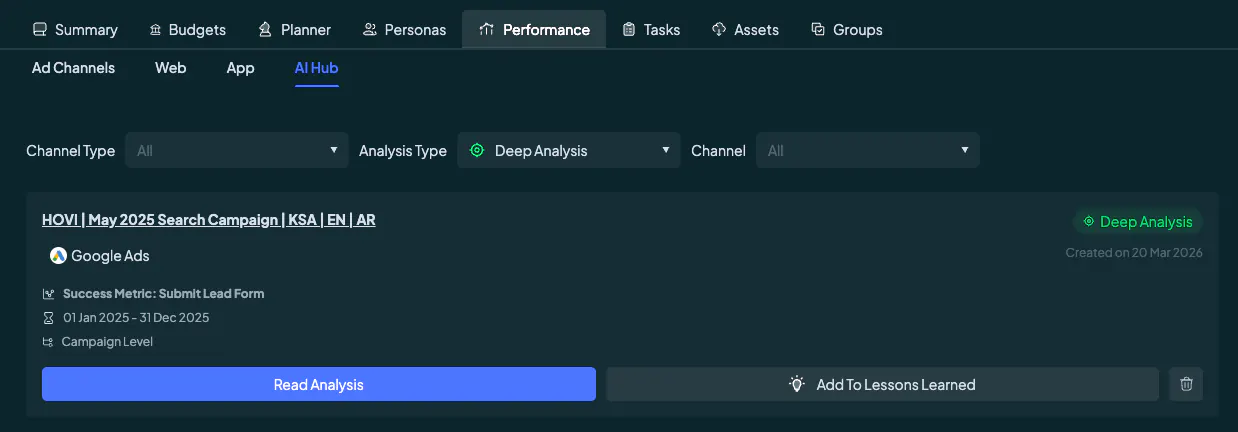This screenshot has height=432, width=1238.
Task: Expand the Channel dropdown
Action: 868,150
